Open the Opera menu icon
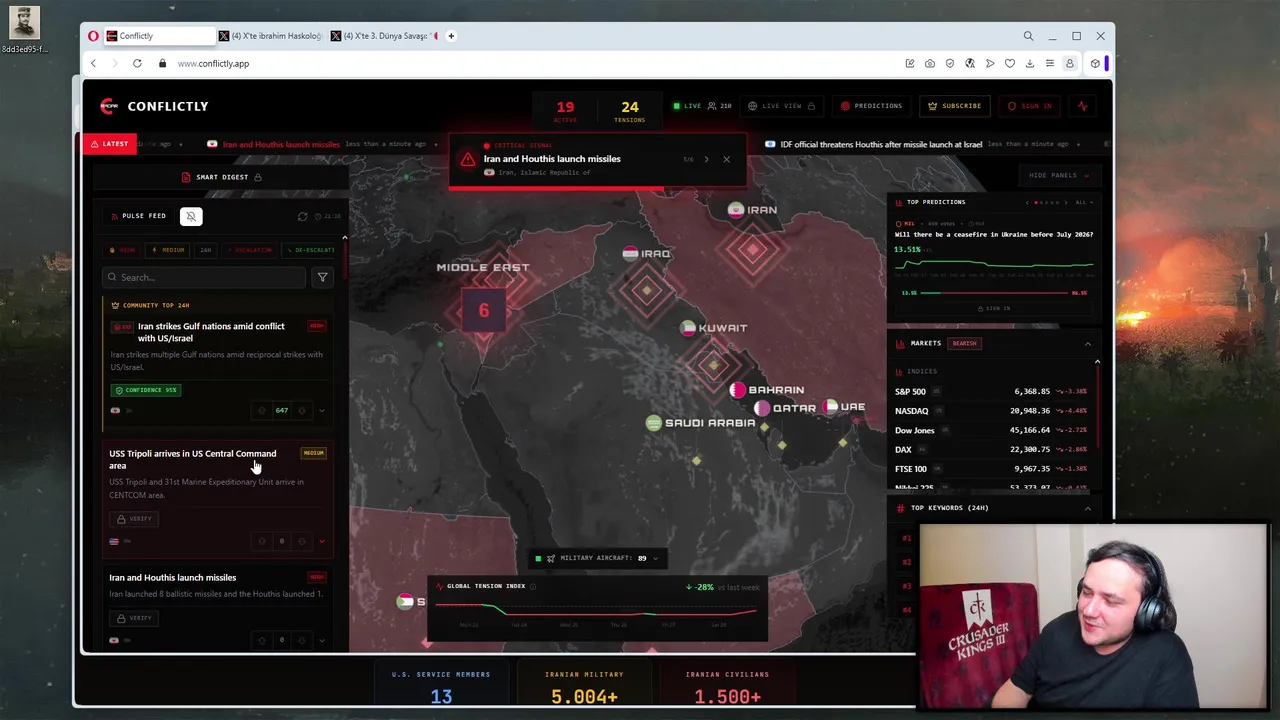 pyautogui.click(x=93, y=36)
